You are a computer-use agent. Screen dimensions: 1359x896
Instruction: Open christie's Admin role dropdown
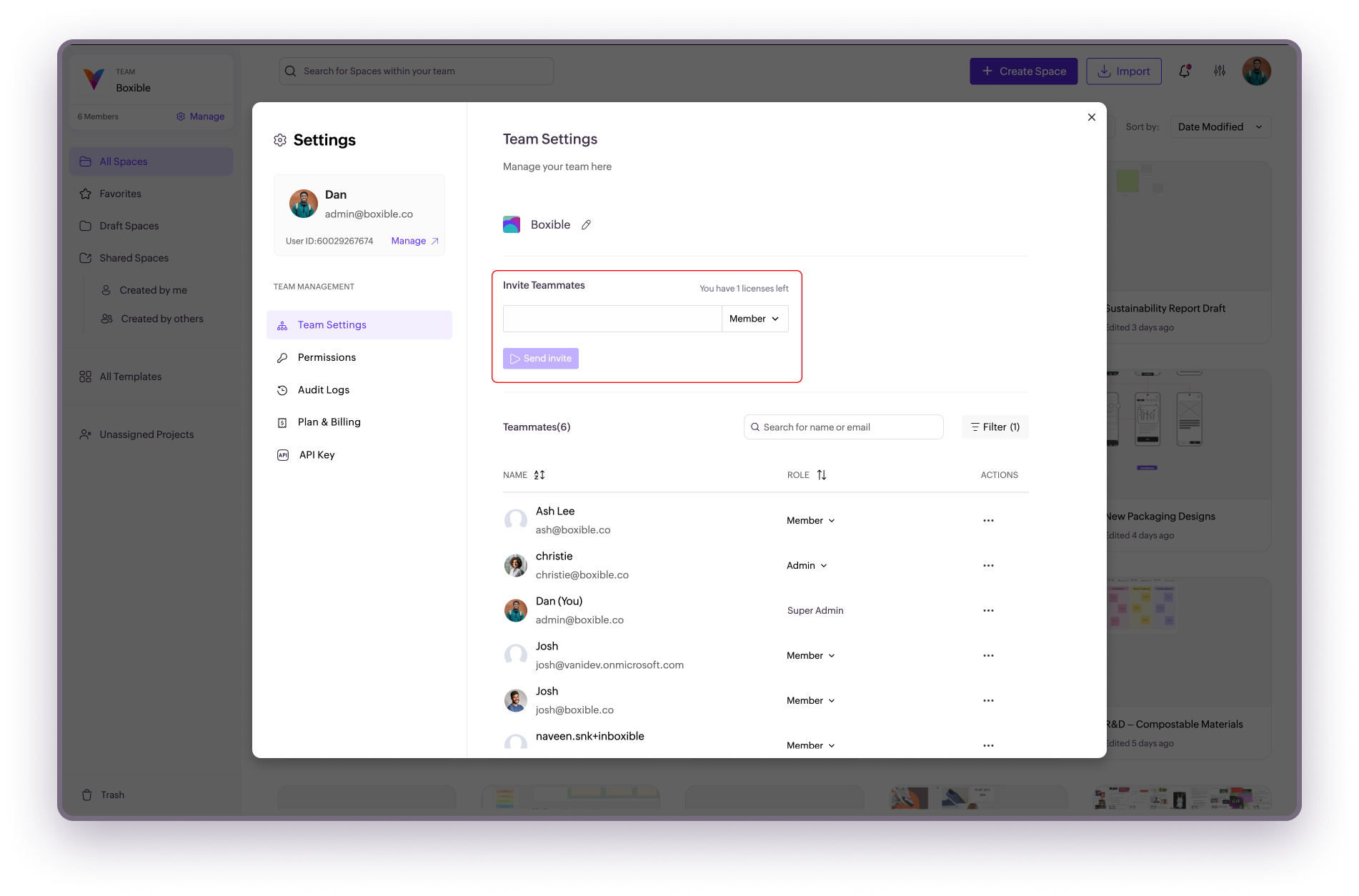point(807,566)
